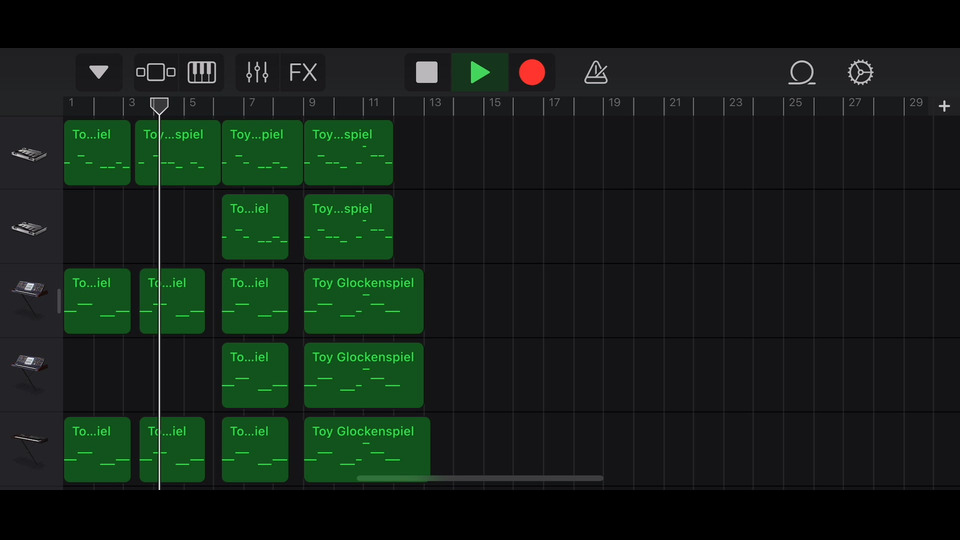Open track controls mixer sliders
960x540 pixels.
257,72
